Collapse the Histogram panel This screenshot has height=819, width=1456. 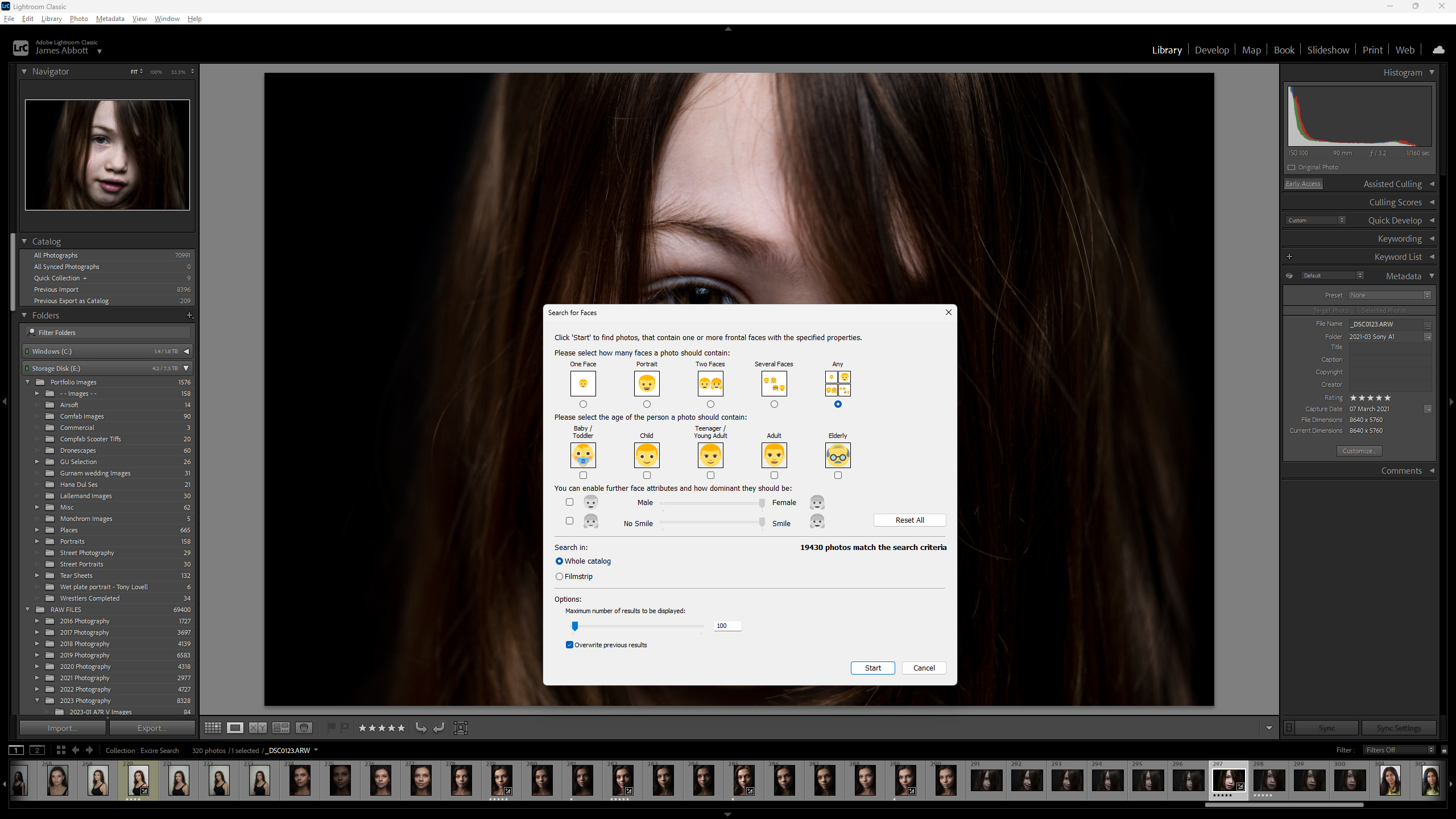1432,72
